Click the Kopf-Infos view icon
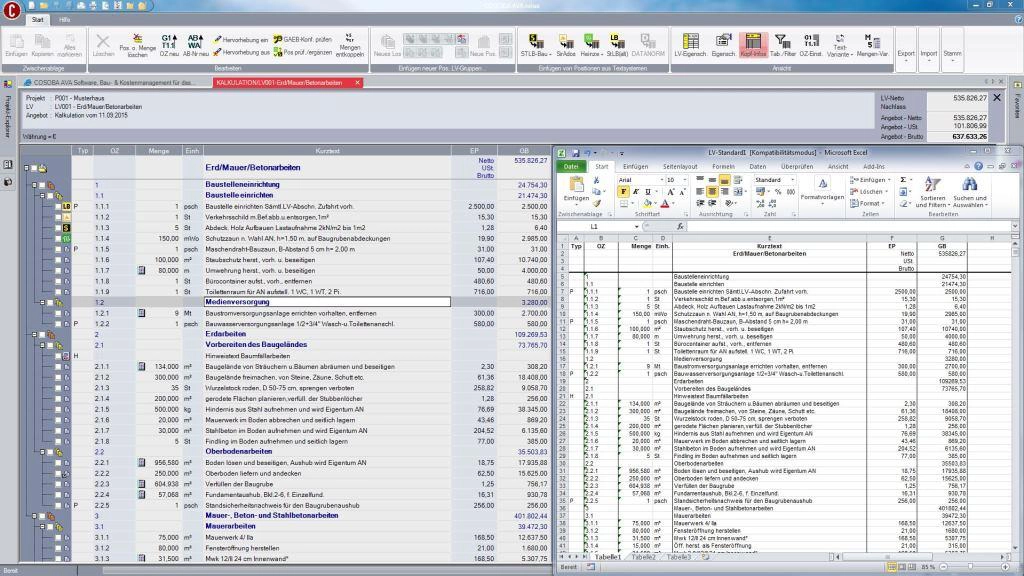 752,44
